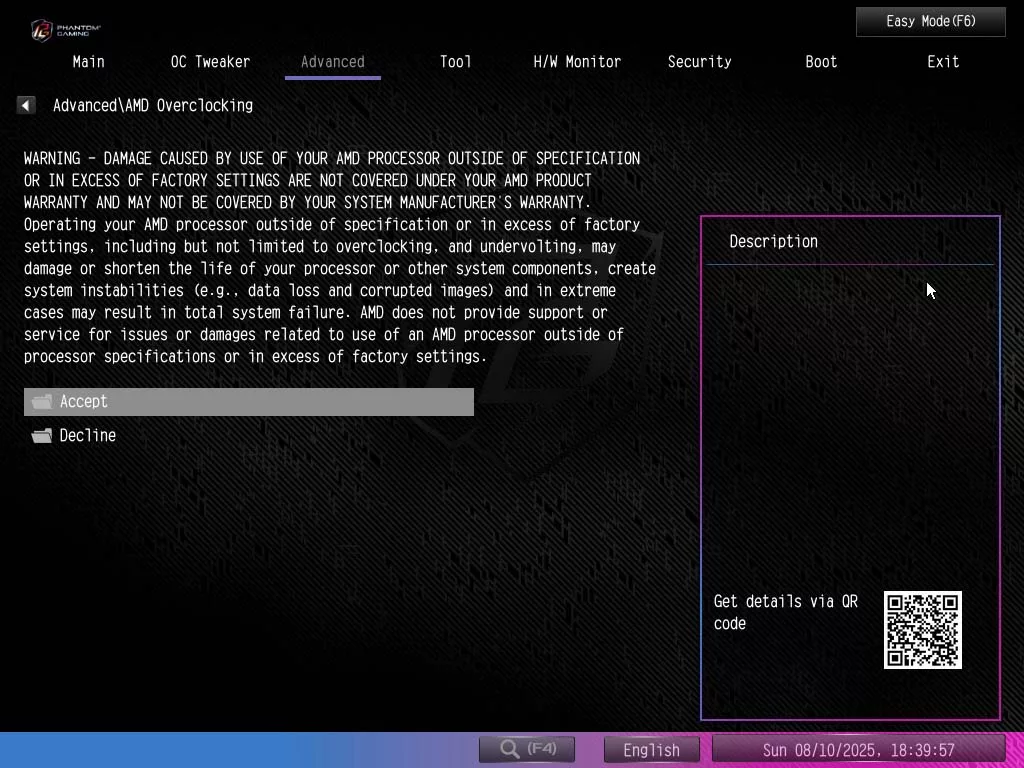Click 'Get details via QR code' text

coord(786,612)
